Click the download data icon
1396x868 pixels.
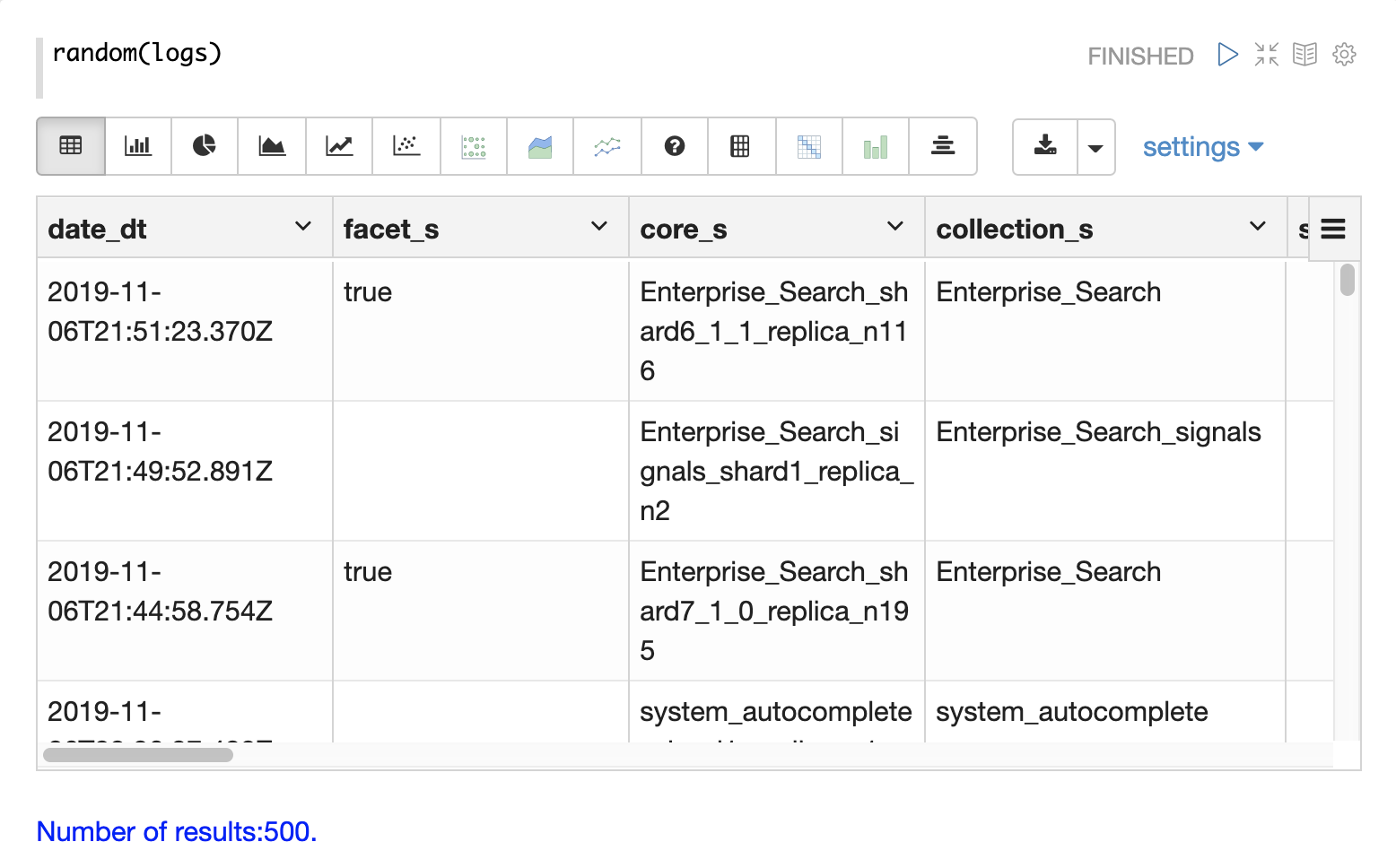tap(1045, 146)
